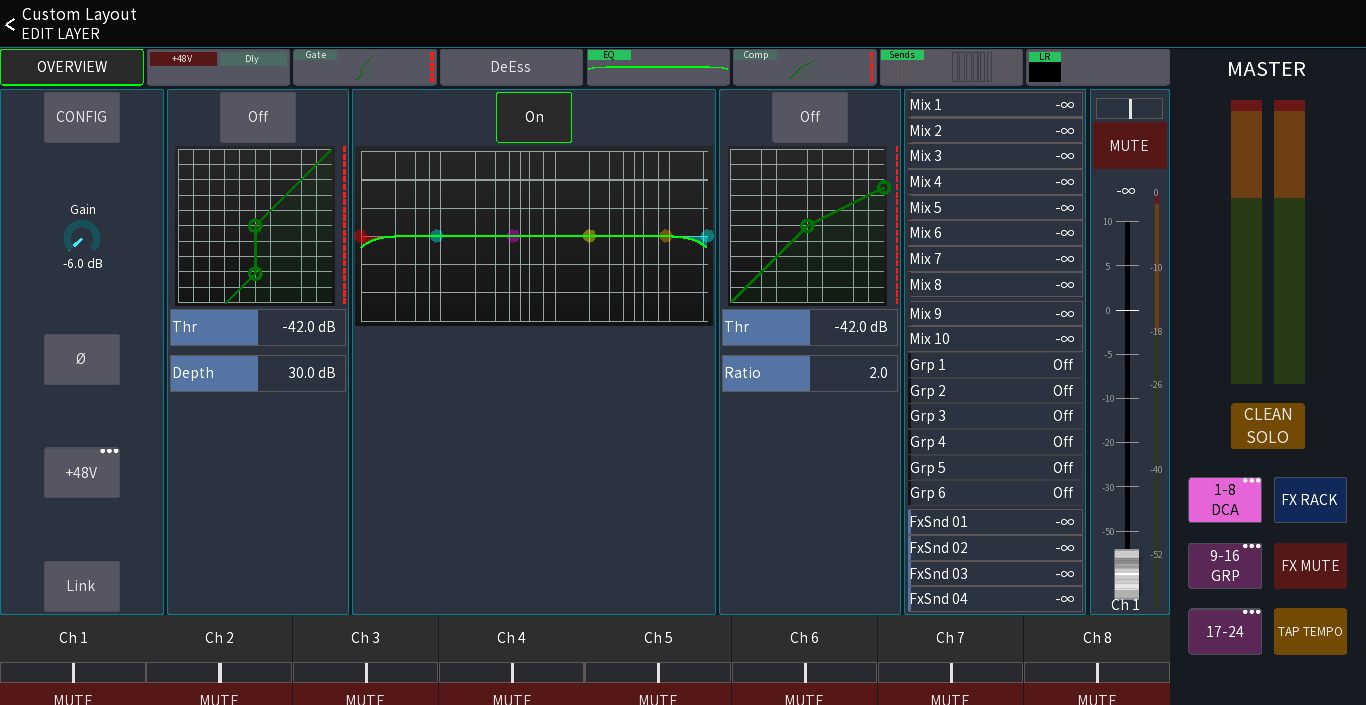Switch to 17-24 layer
1366x705 pixels.
click(1225, 632)
